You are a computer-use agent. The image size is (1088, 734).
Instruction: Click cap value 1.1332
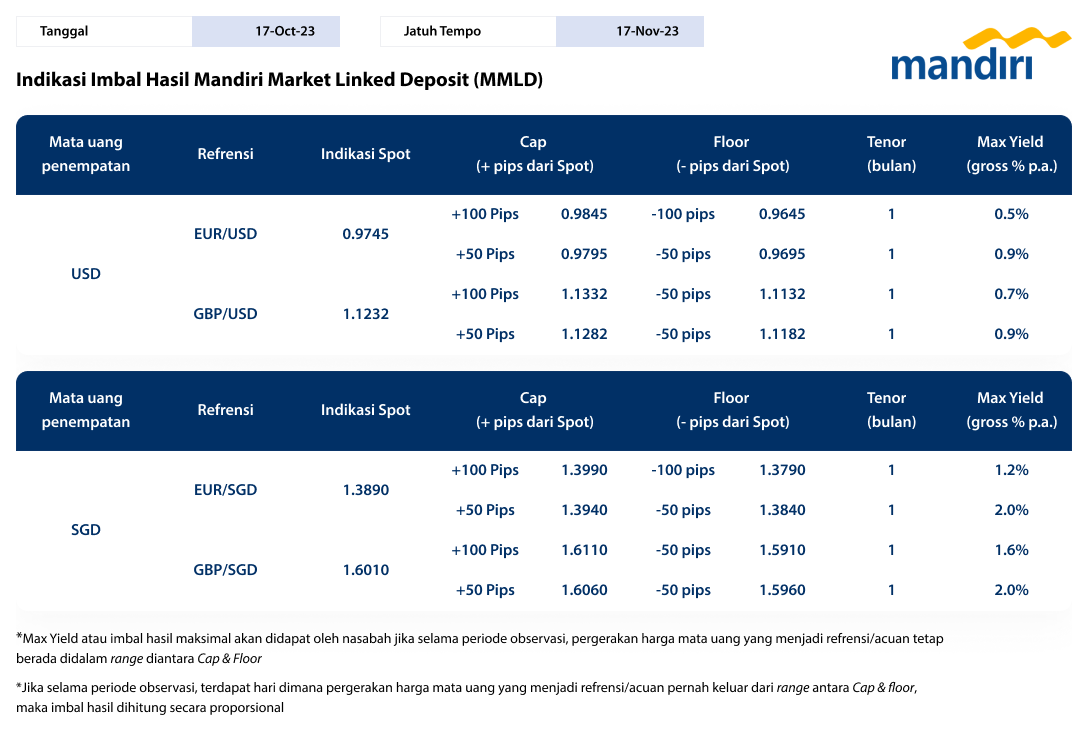(584, 294)
